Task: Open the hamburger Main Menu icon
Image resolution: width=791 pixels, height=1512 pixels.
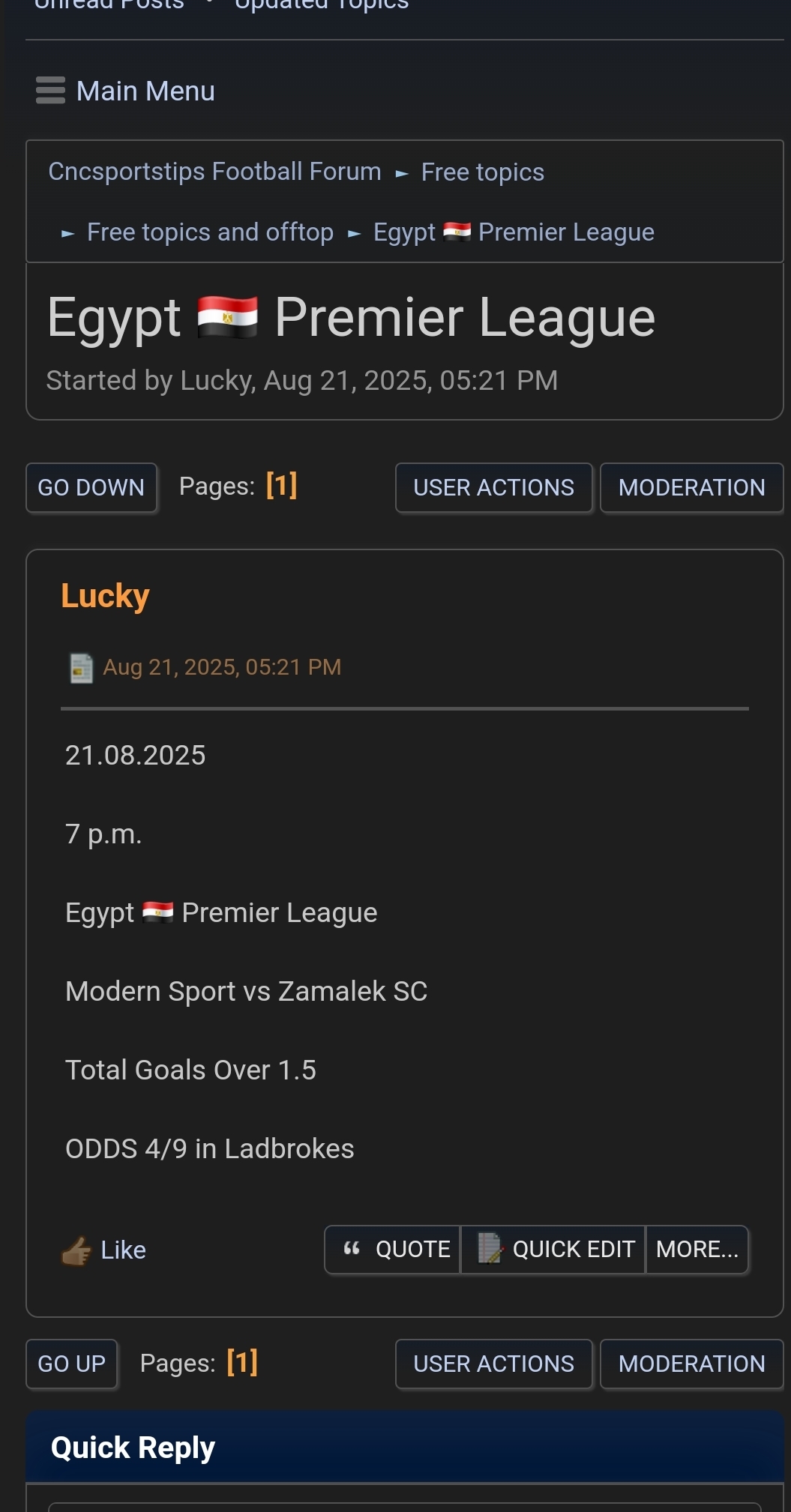Action: click(x=50, y=91)
